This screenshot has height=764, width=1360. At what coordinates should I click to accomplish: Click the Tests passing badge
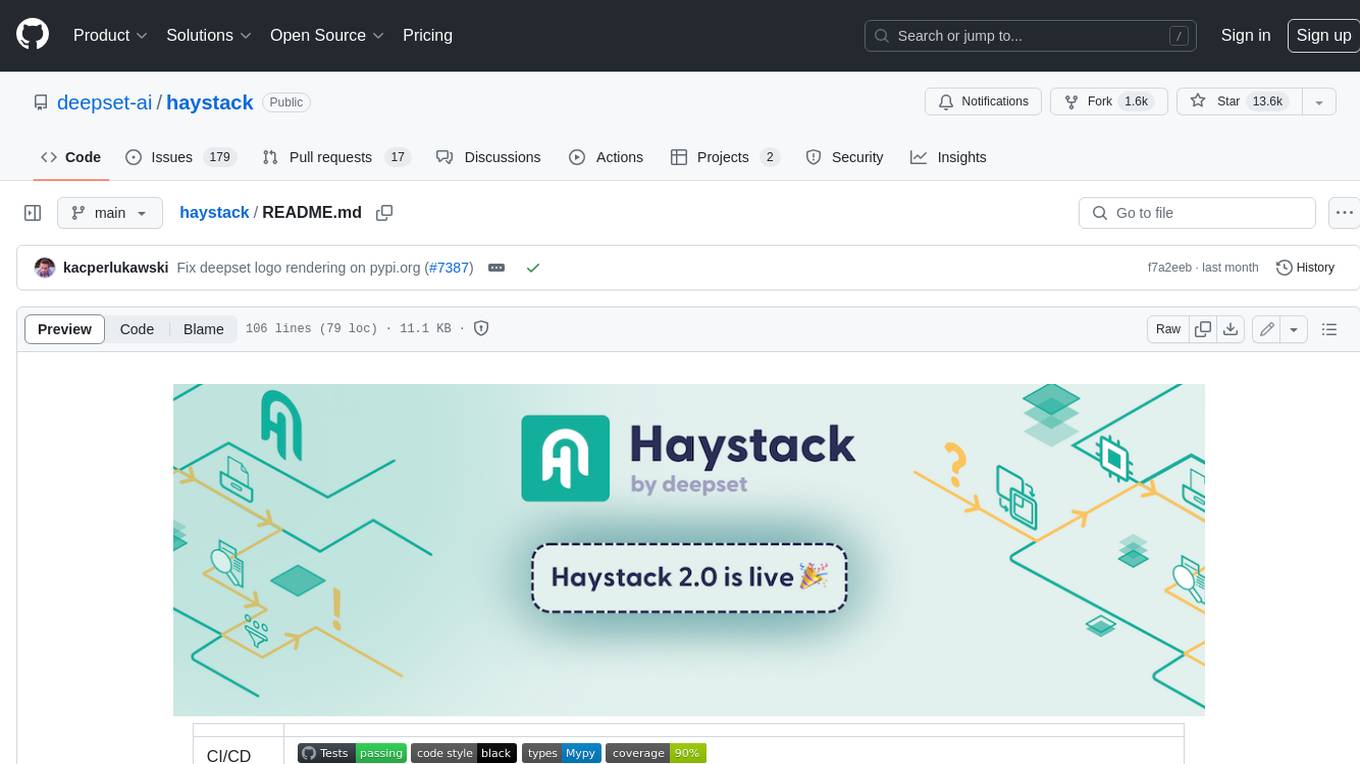pos(351,753)
